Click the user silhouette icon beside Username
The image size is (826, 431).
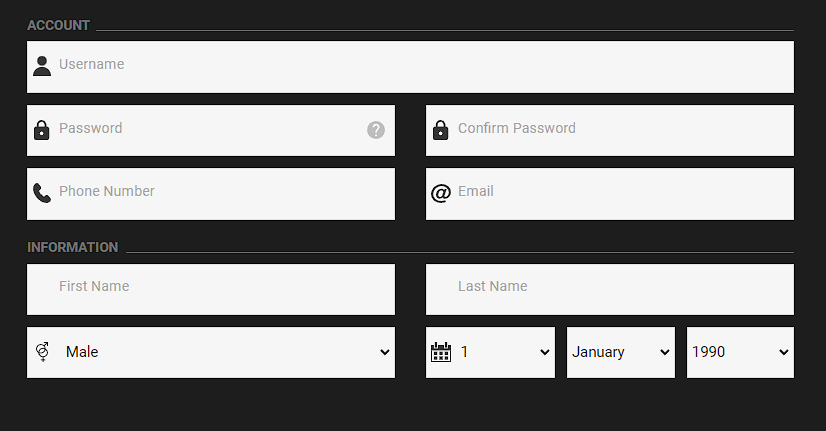[x=42, y=66]
